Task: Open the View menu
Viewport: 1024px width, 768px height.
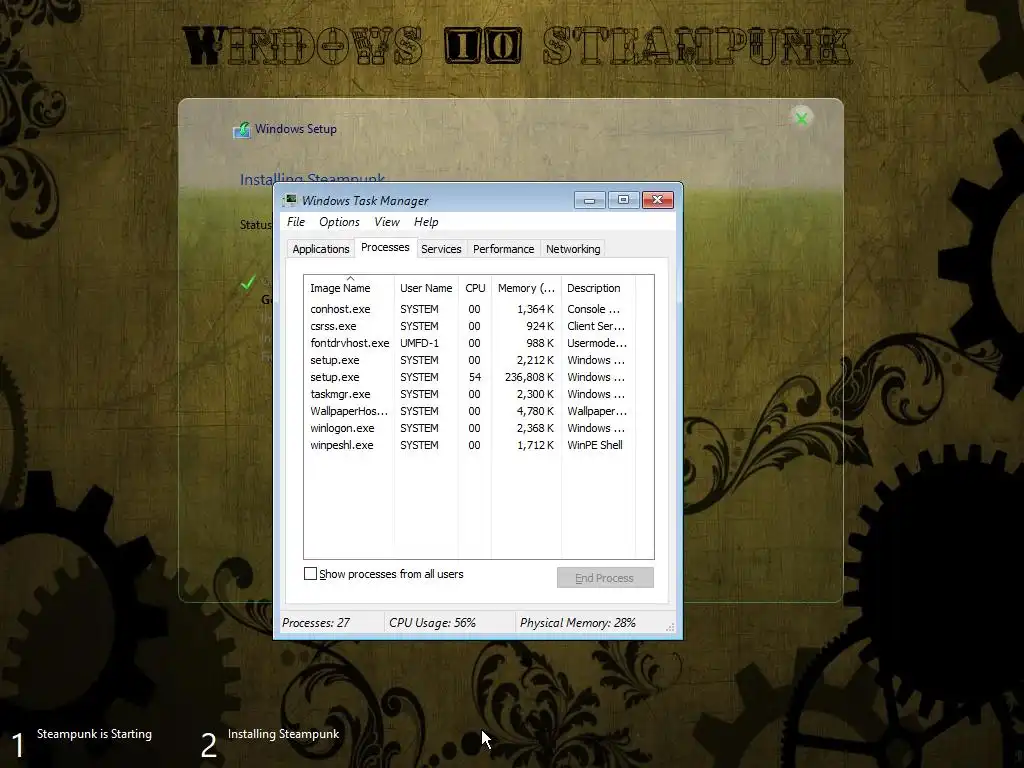Action: point(387,222)
